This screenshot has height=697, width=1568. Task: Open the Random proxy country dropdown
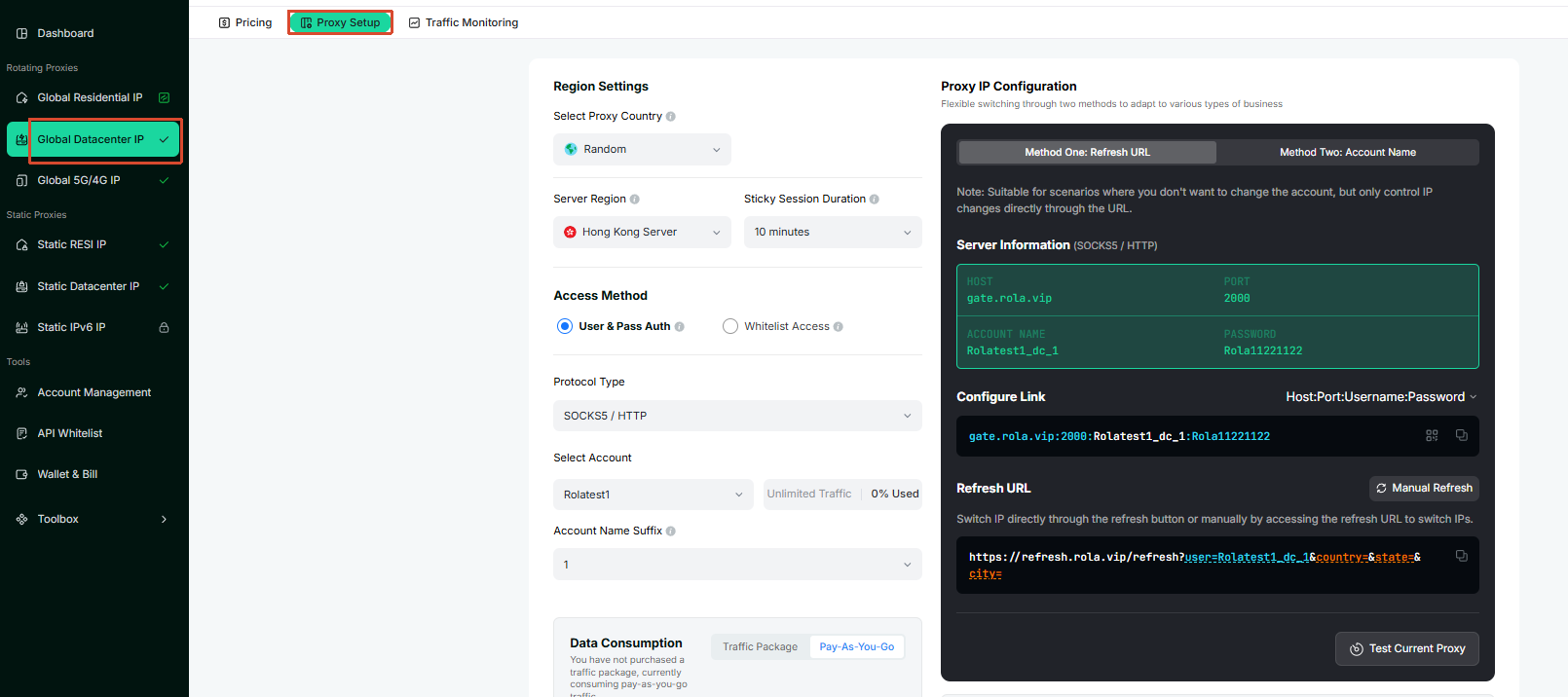tap(642, 149)
